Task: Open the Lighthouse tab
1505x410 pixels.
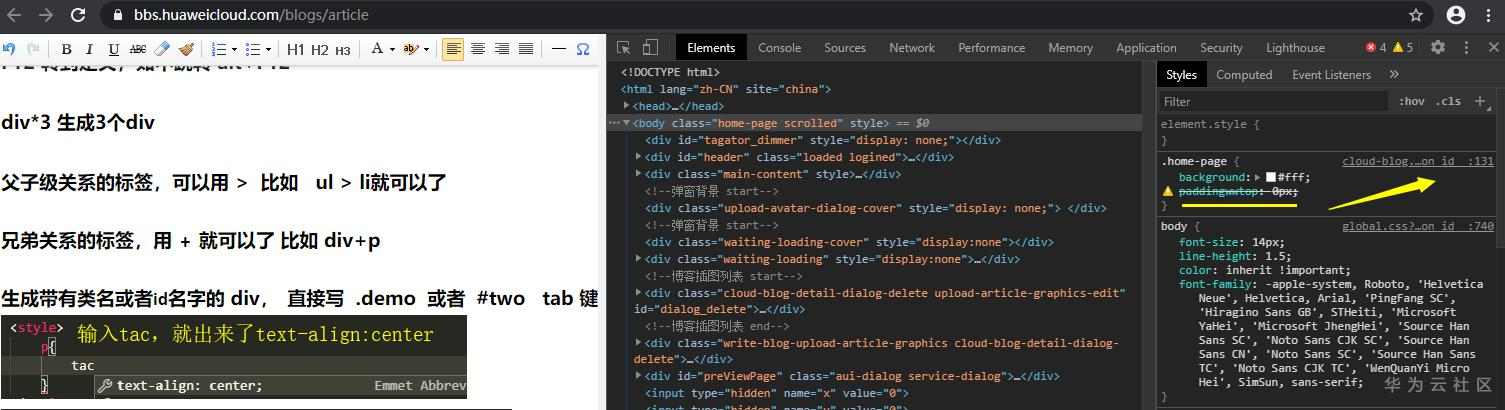Action: click(1295, 47)
